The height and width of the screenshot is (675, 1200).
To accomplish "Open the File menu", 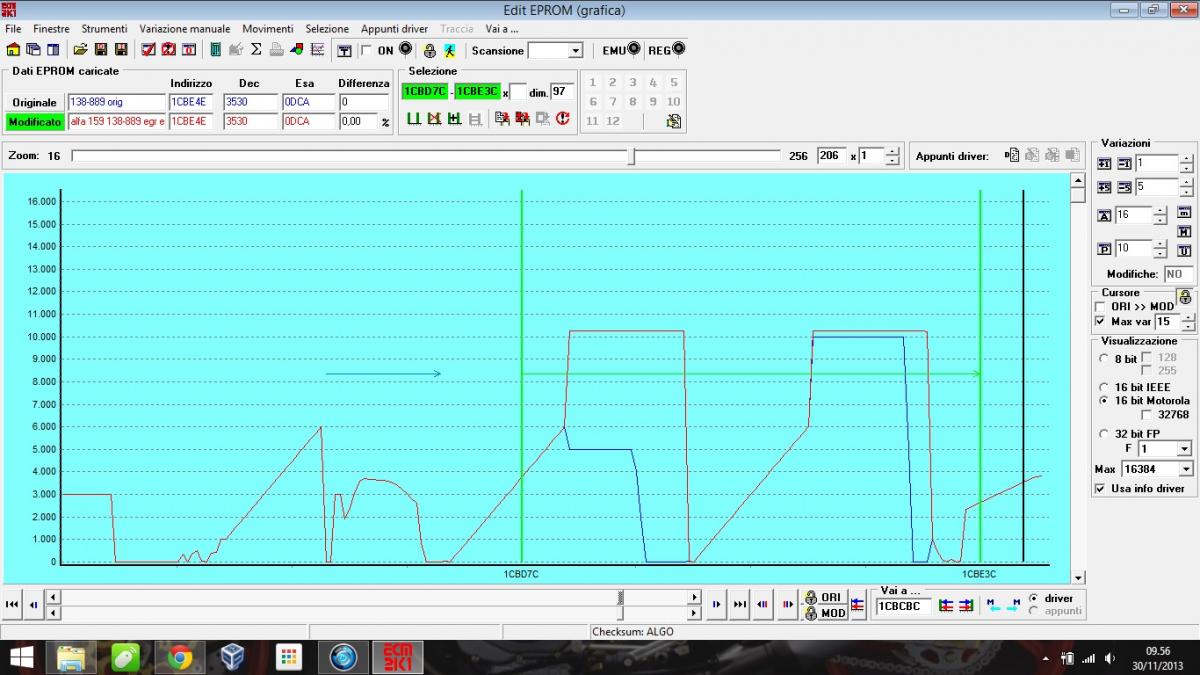I will 13,29.
